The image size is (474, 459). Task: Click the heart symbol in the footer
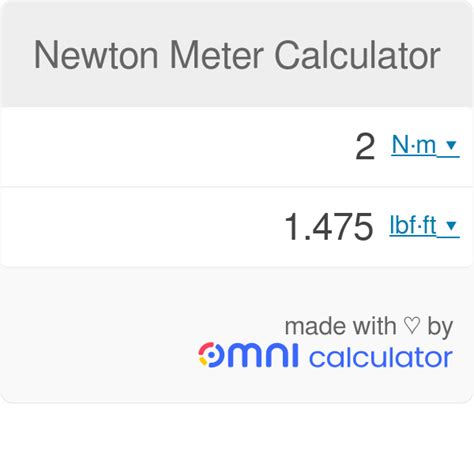(x=412, y=325)
